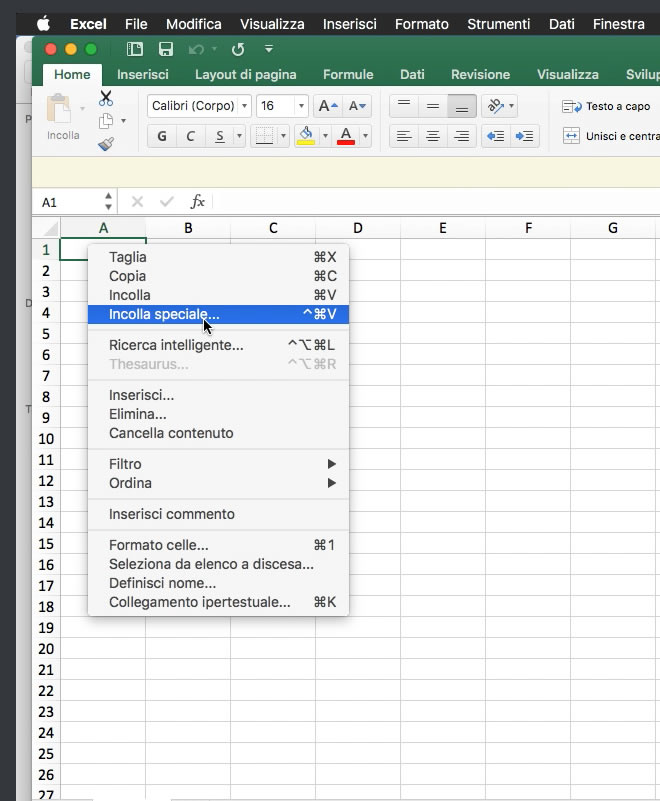Screen dimensions: 660x801
Task: Expand the orientation dropdown arrow
Action: point(511,106)
